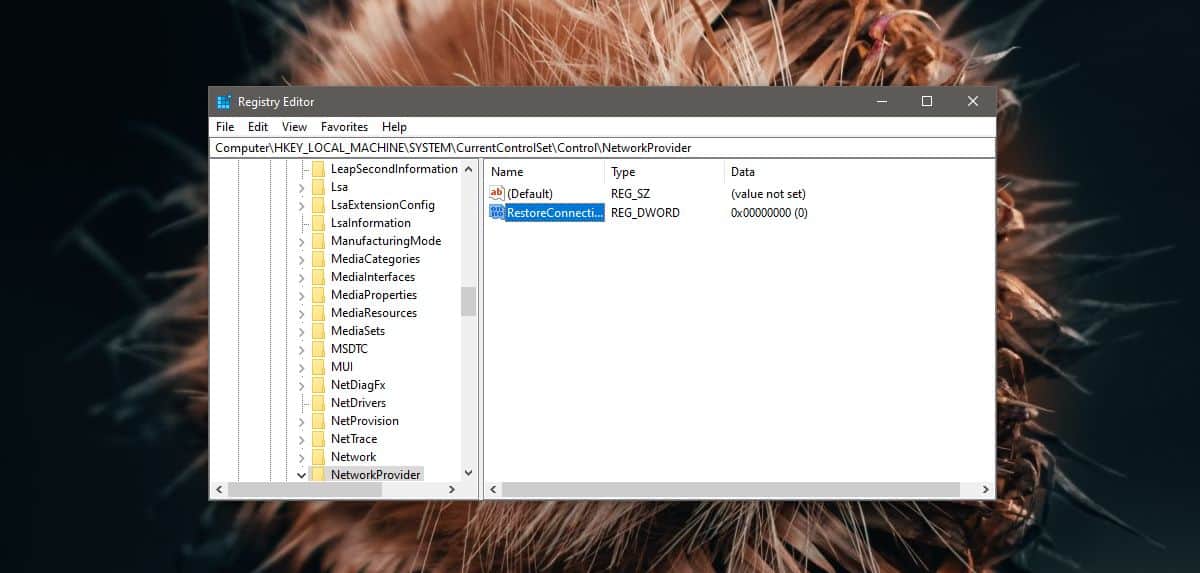Open the File menu
This screenshot has width=1200, height=573.
pos(225,127)
